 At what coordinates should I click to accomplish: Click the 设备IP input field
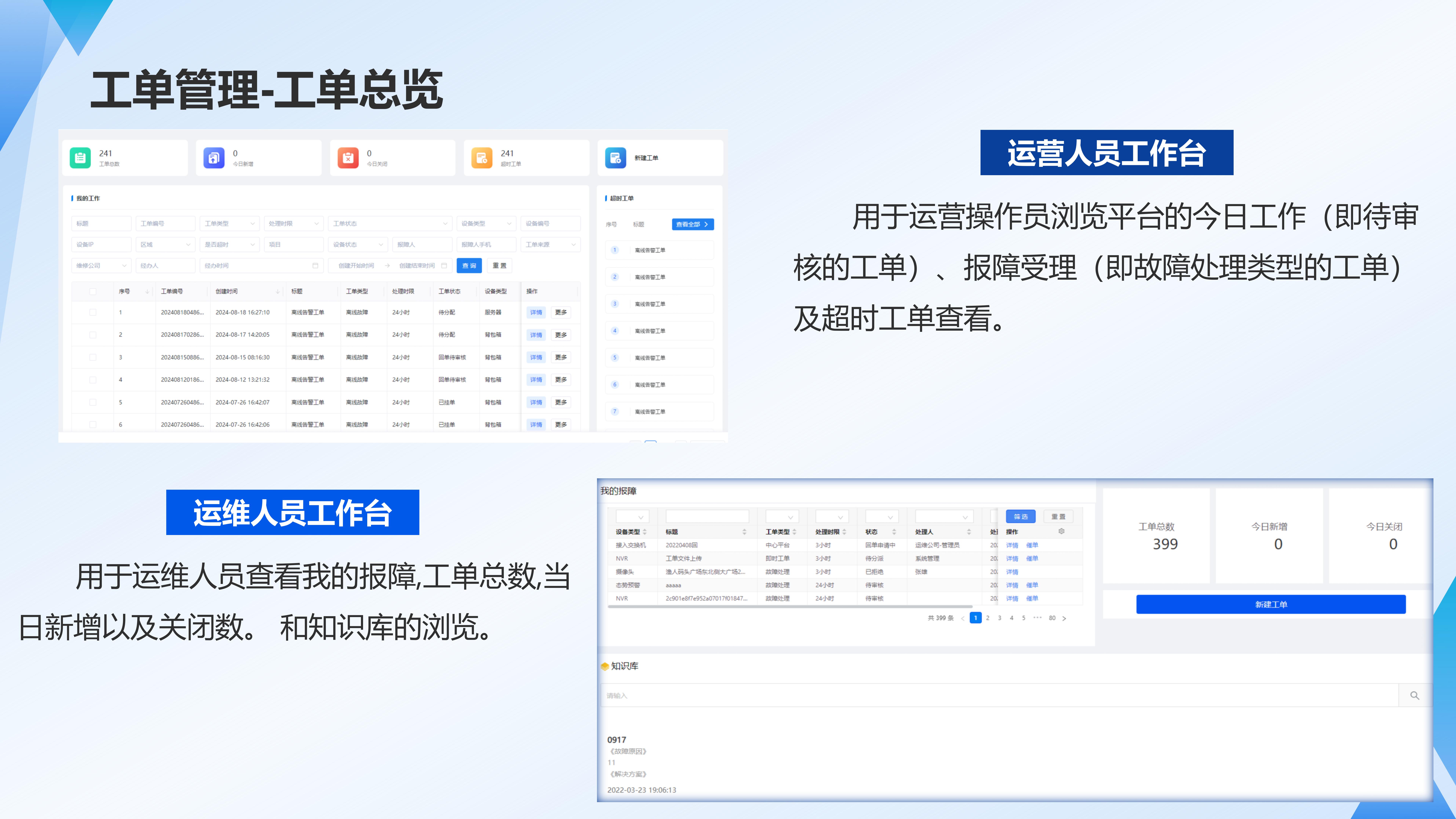101,245
